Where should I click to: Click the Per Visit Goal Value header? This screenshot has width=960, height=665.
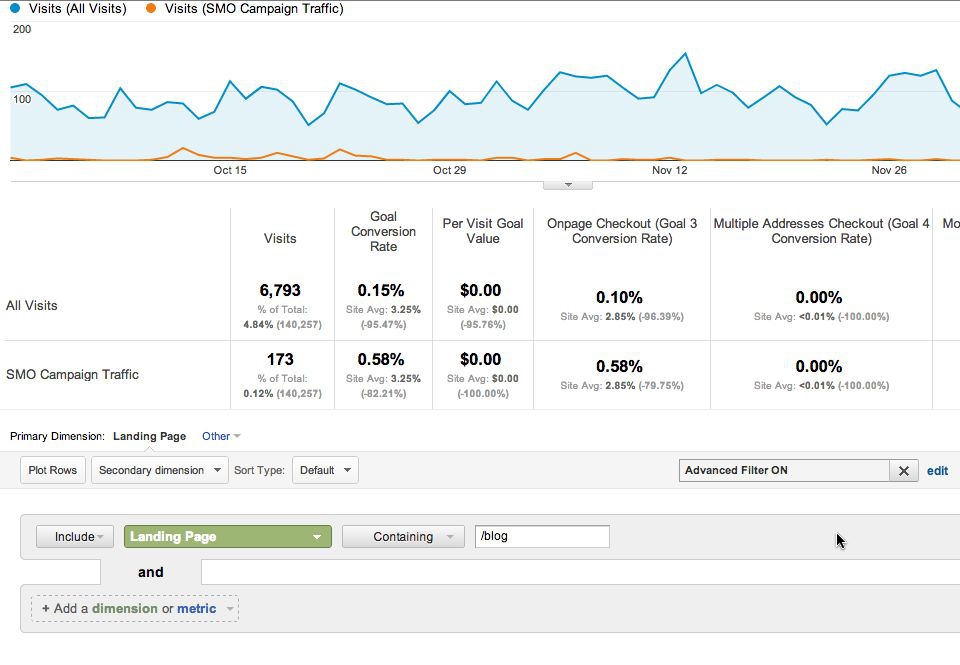click(x=483, y=231)
